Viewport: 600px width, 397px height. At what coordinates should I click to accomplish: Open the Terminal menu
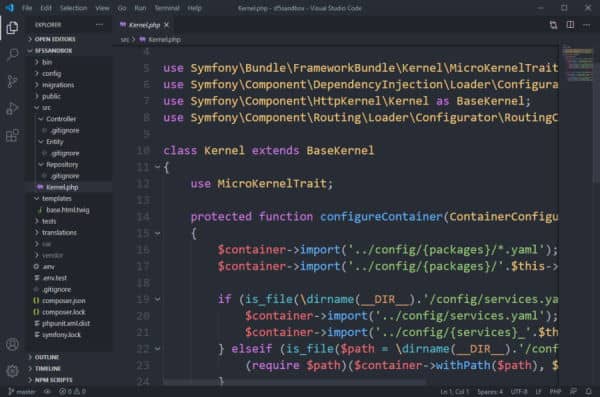(x=167, y=8)
